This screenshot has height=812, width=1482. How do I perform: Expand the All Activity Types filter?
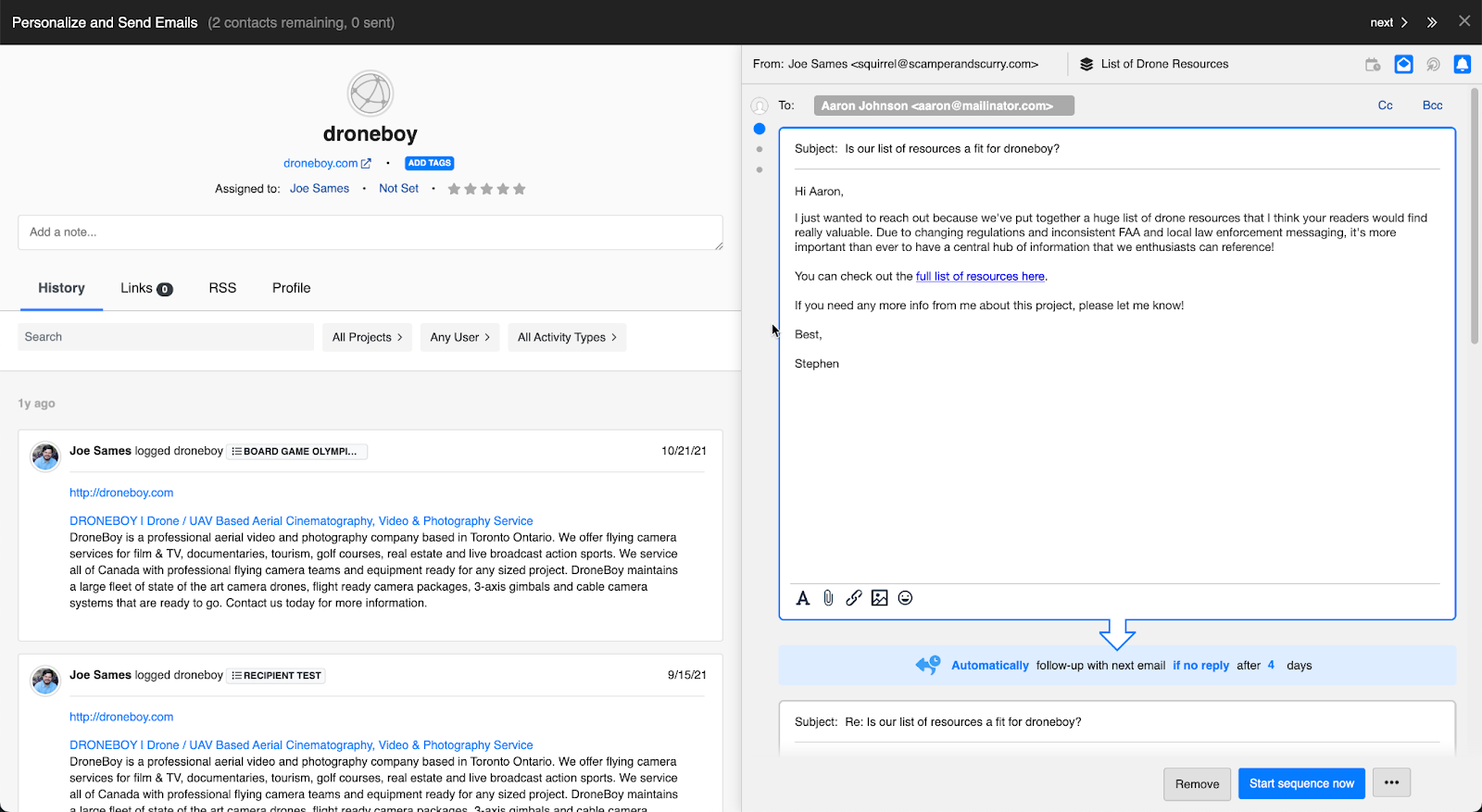pos(567,337)
